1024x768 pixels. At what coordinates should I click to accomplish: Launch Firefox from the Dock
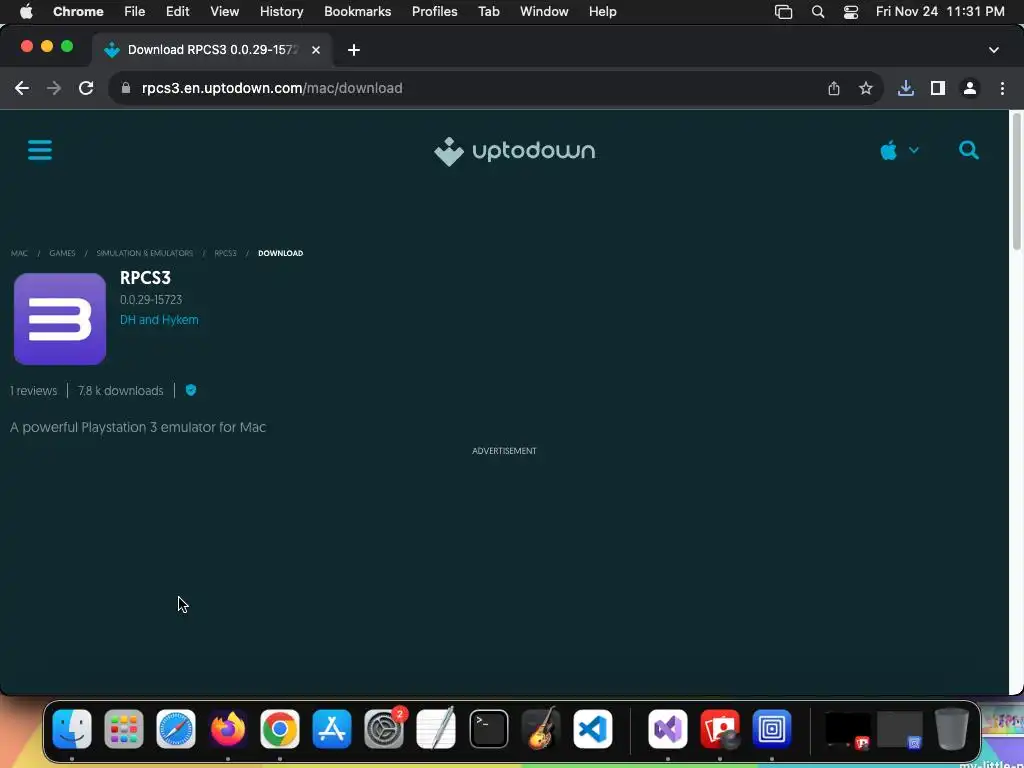coord(228,729)
